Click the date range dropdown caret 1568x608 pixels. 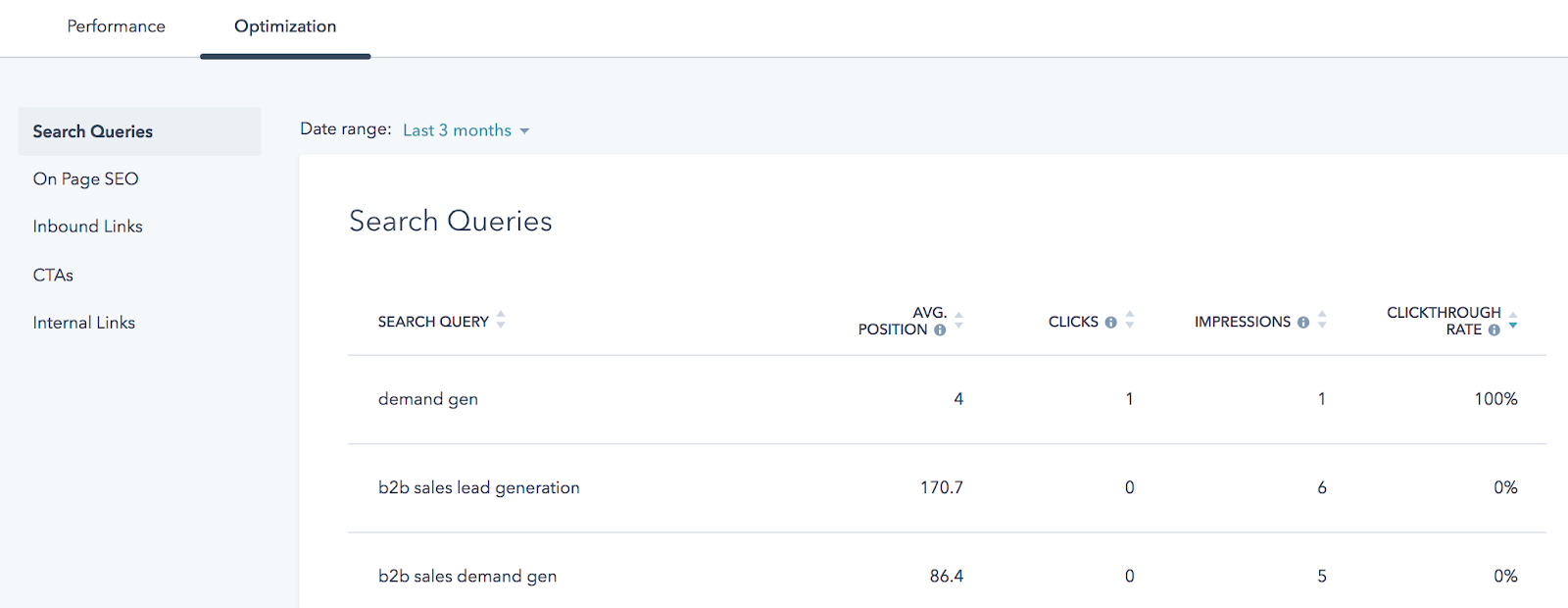524,131
